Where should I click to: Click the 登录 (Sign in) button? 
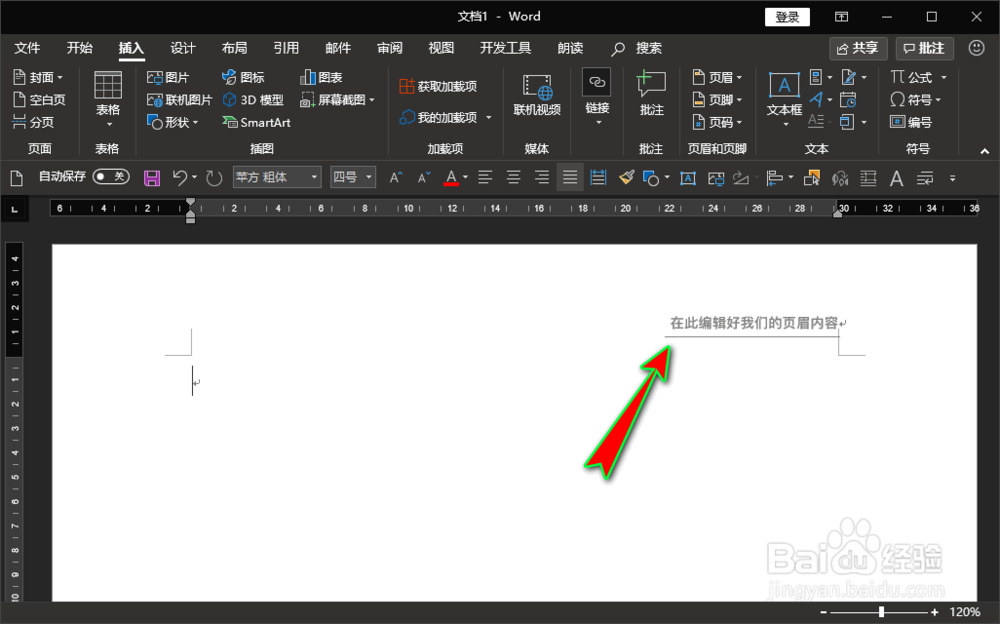coord(787,16)
